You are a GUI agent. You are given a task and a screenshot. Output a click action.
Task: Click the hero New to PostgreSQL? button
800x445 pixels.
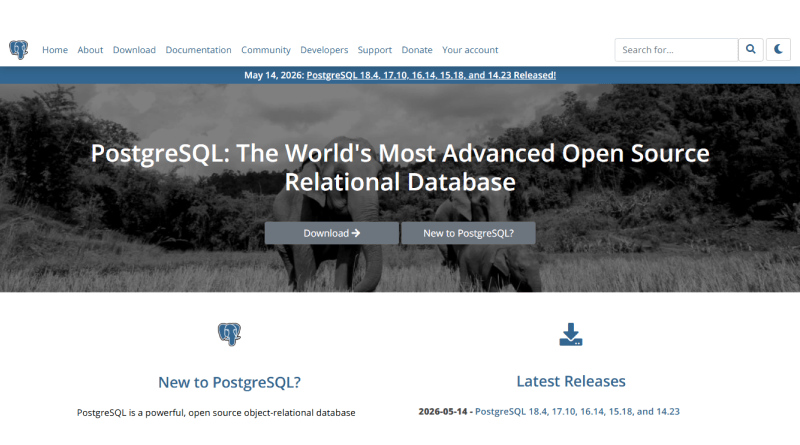pos(468,233)
